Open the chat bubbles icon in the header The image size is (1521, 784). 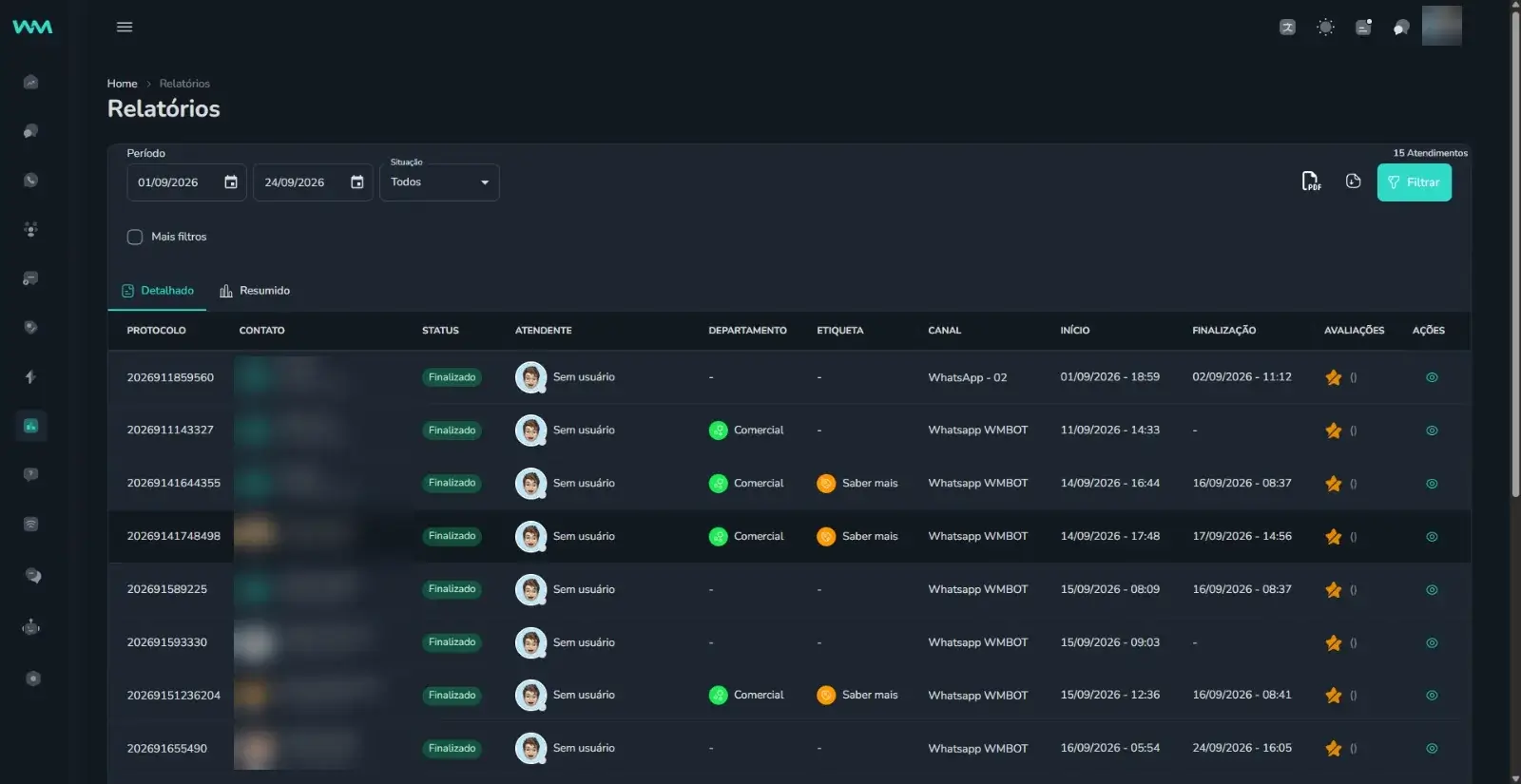[x=1400, y=28]
